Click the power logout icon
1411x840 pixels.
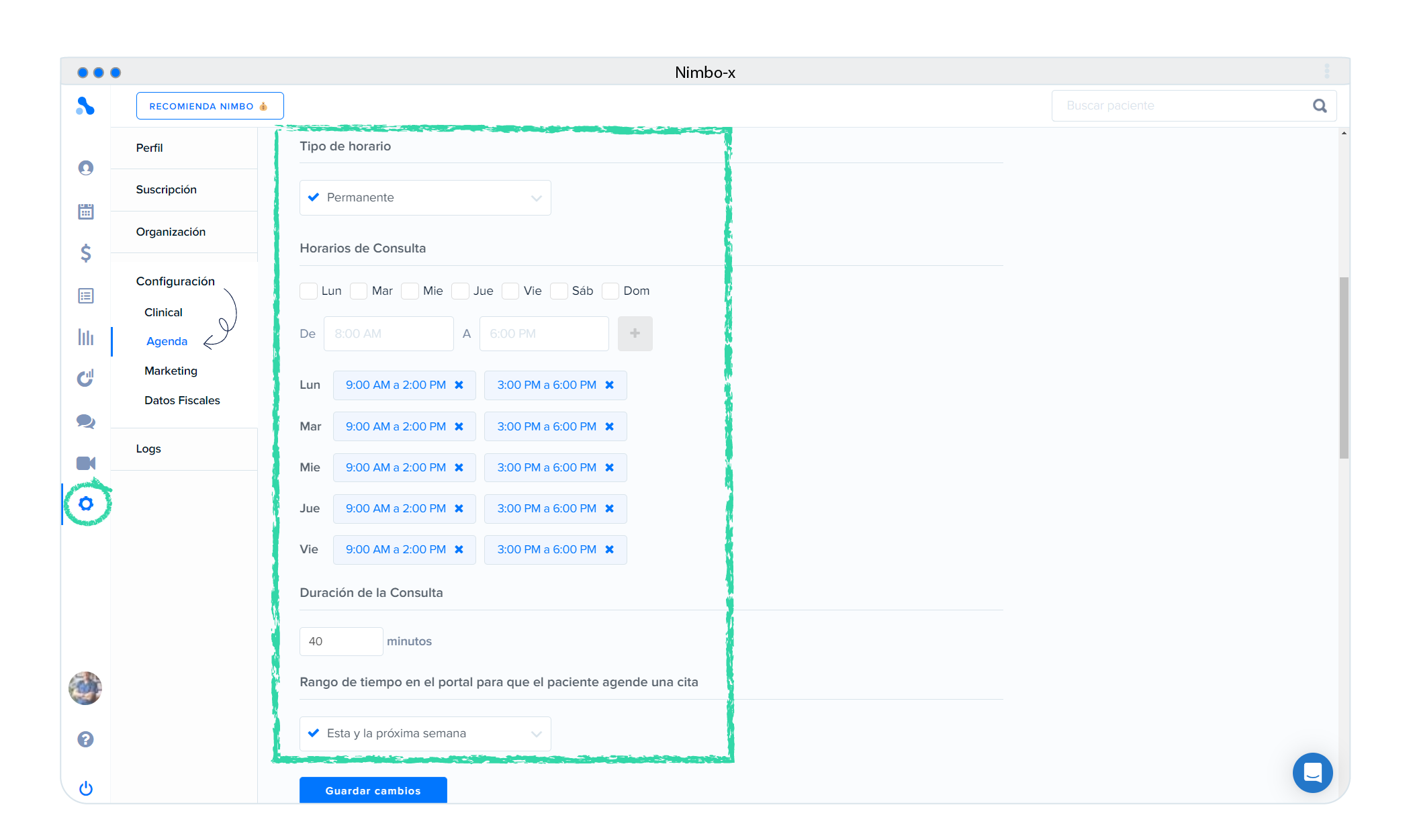click(x=85, y=788)
